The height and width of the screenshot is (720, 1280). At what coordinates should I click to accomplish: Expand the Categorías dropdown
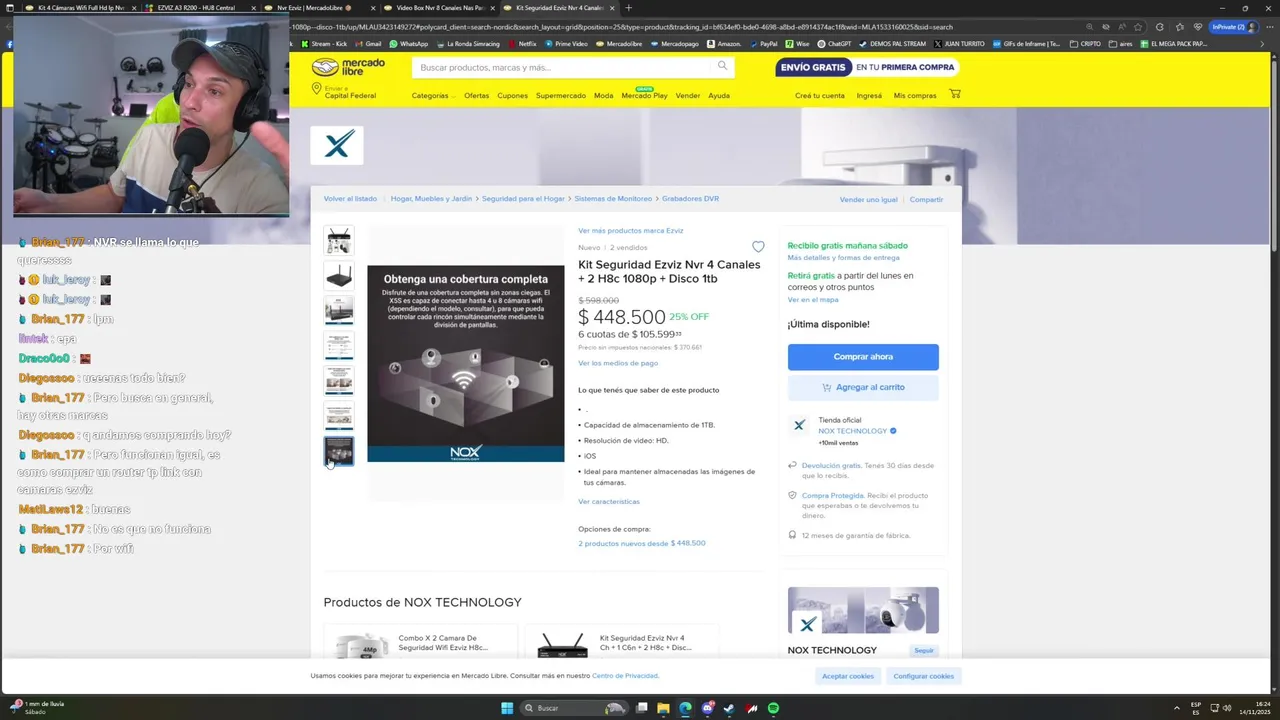click(433, 95)
